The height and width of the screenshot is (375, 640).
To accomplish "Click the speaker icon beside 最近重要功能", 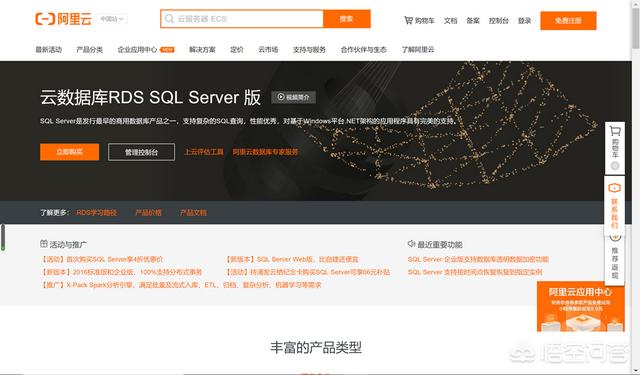I will pos(411,244).
